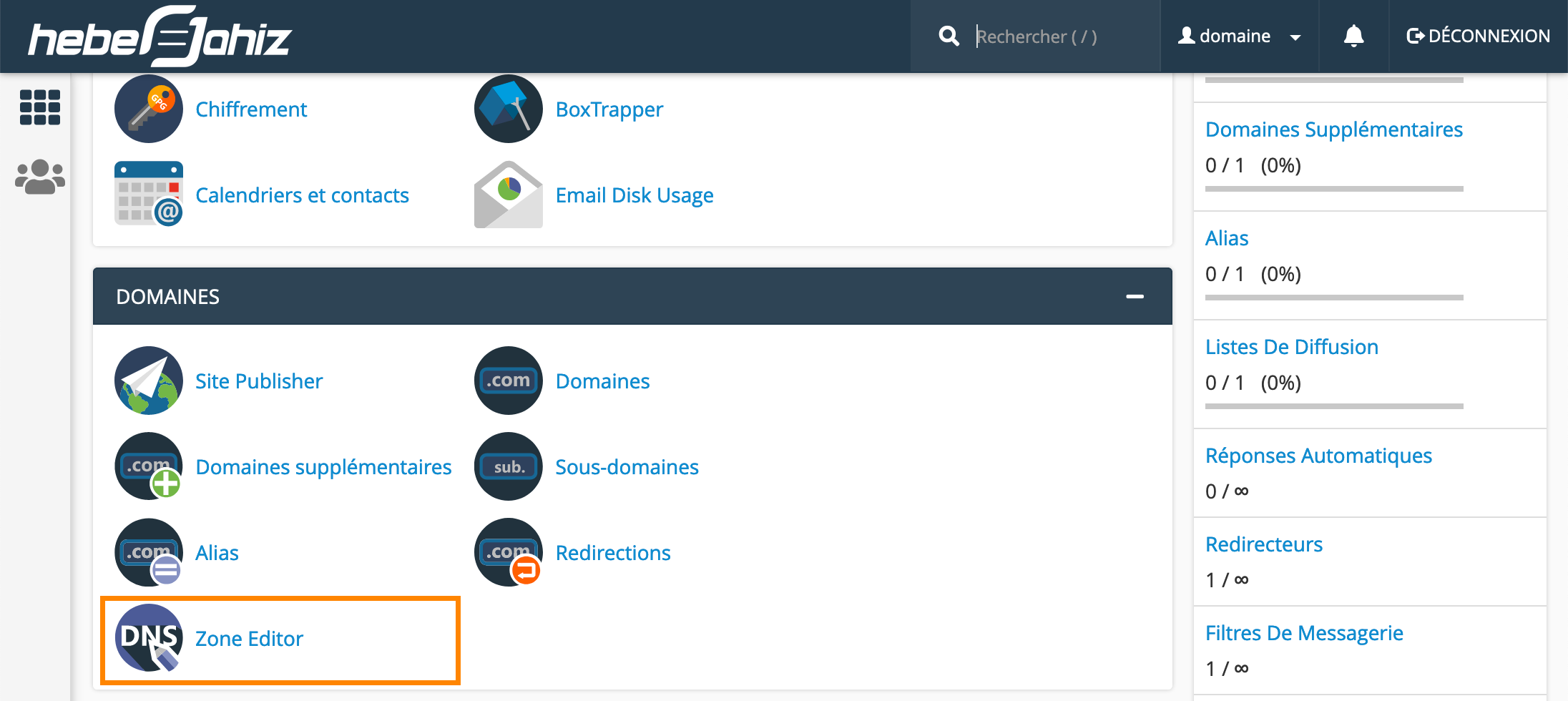The height and width of the screenshot is (701, 1568).
Task: Click the Domaines Supplémentaires usage progress bar
Action: pyautogui.click(x=1334, y=189)
